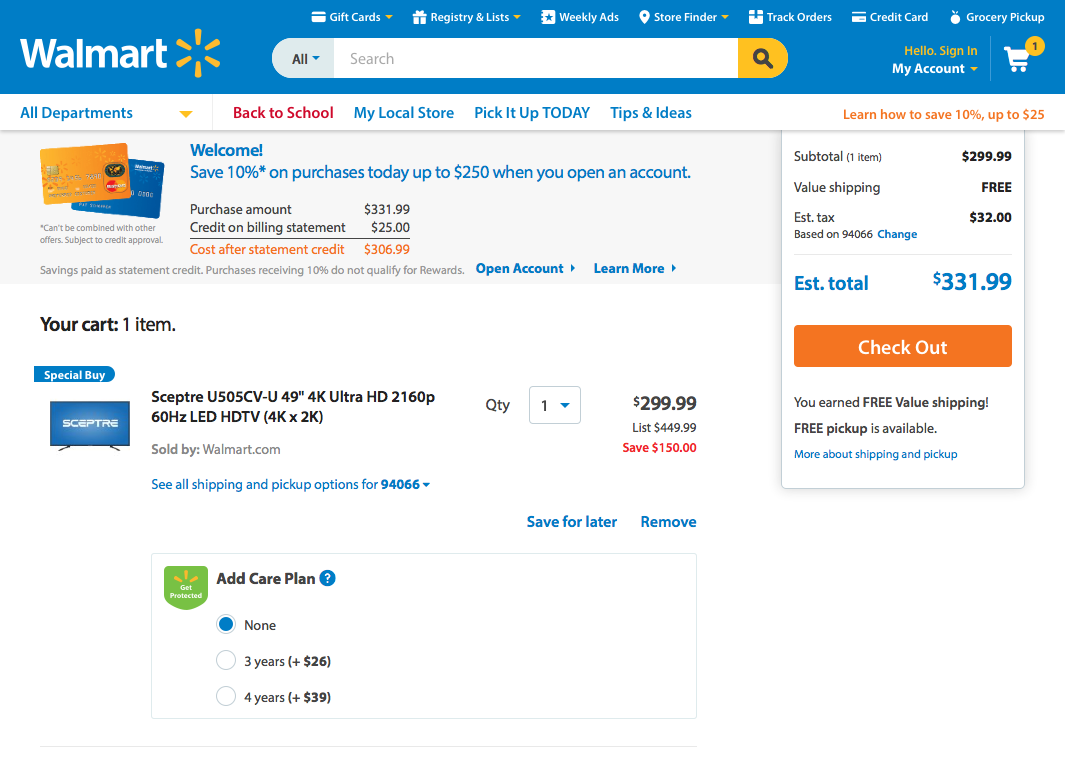Image resolution: width=1065 pixels, height=758 pixels.
Task: Focus the Search input field
Action: click(x=536, y=58)
